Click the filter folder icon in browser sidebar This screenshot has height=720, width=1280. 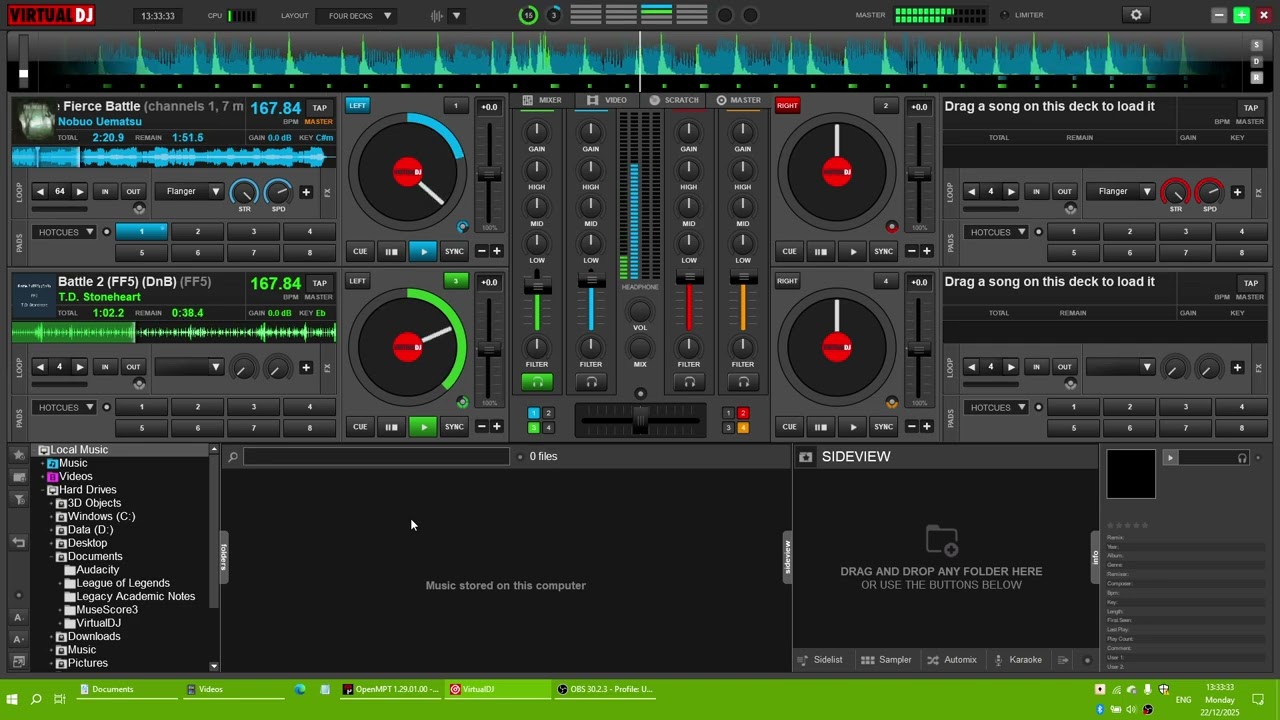18,499
